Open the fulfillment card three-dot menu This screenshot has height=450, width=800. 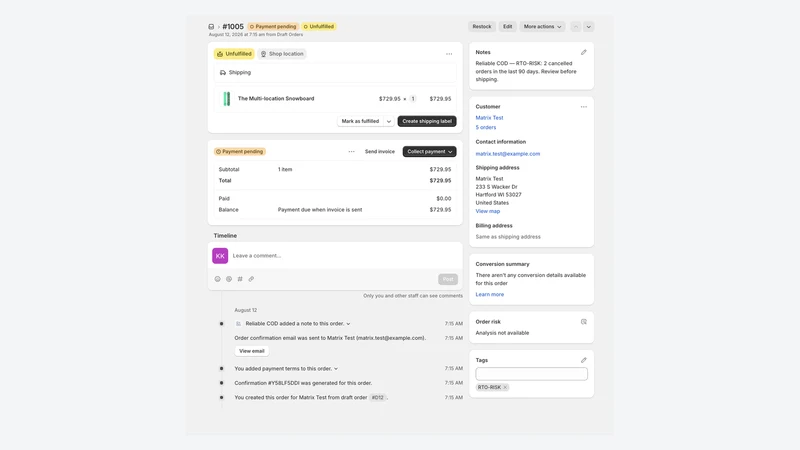coord(449,54)
